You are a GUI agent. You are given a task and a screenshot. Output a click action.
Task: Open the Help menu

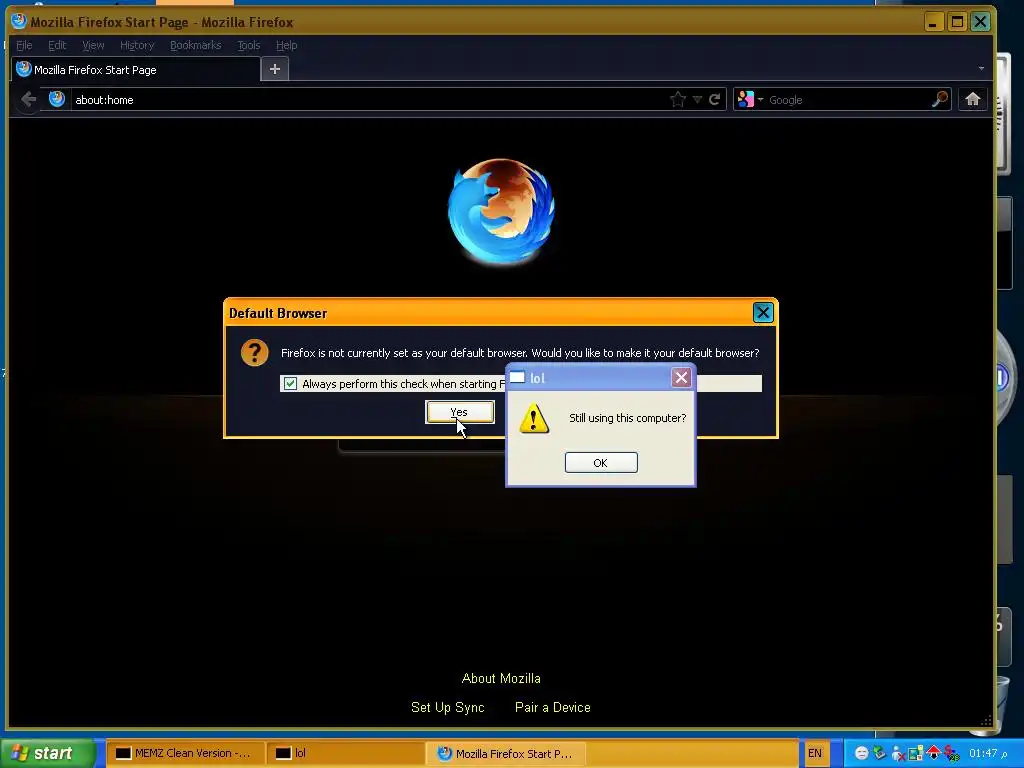click(x=286, y=45)
